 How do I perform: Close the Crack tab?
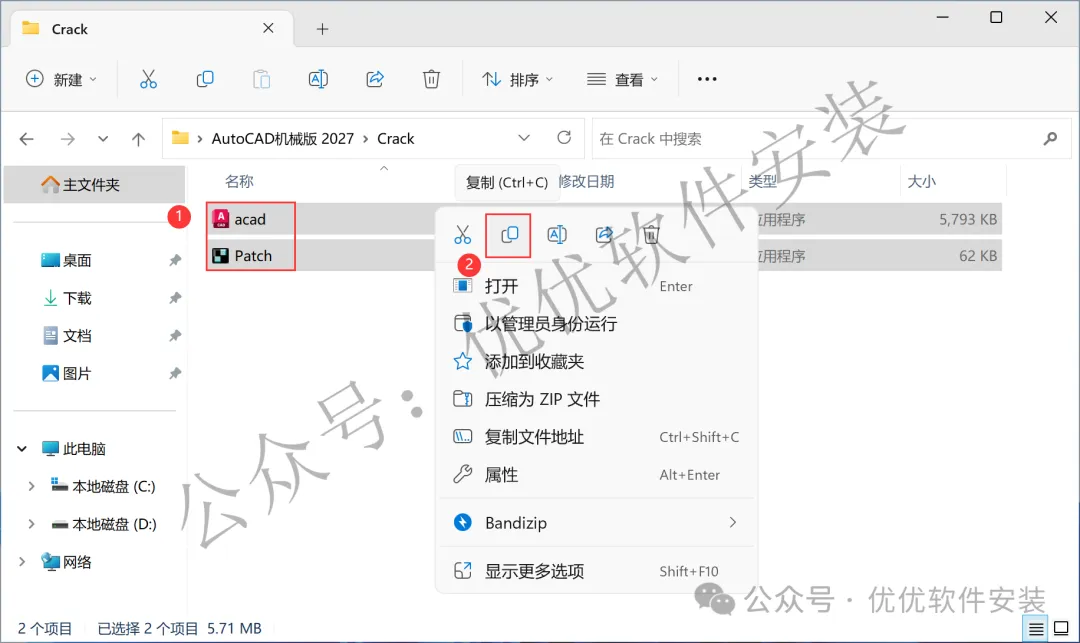point(269,28)
